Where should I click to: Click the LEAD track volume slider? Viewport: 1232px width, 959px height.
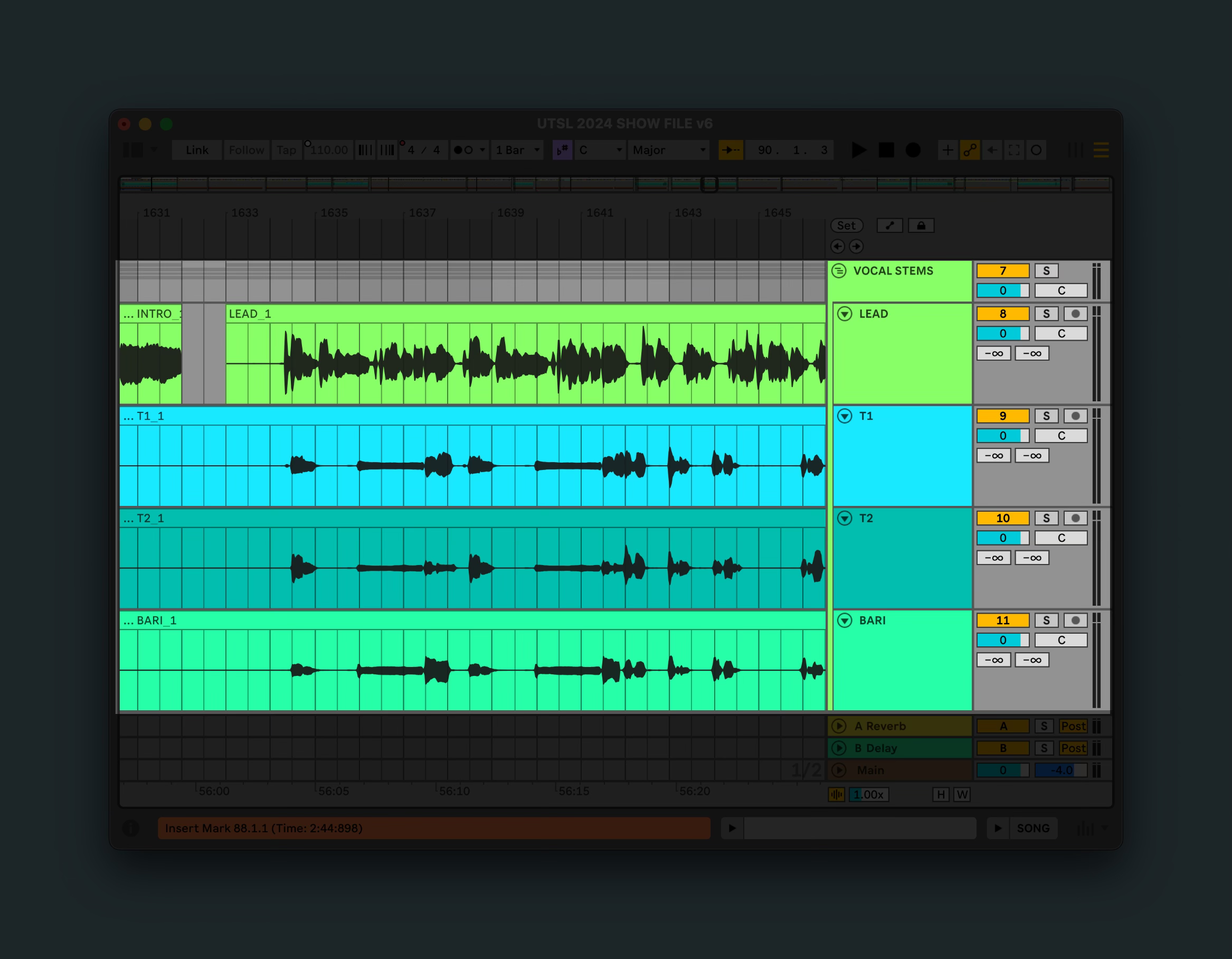[x=1002, y=334]
